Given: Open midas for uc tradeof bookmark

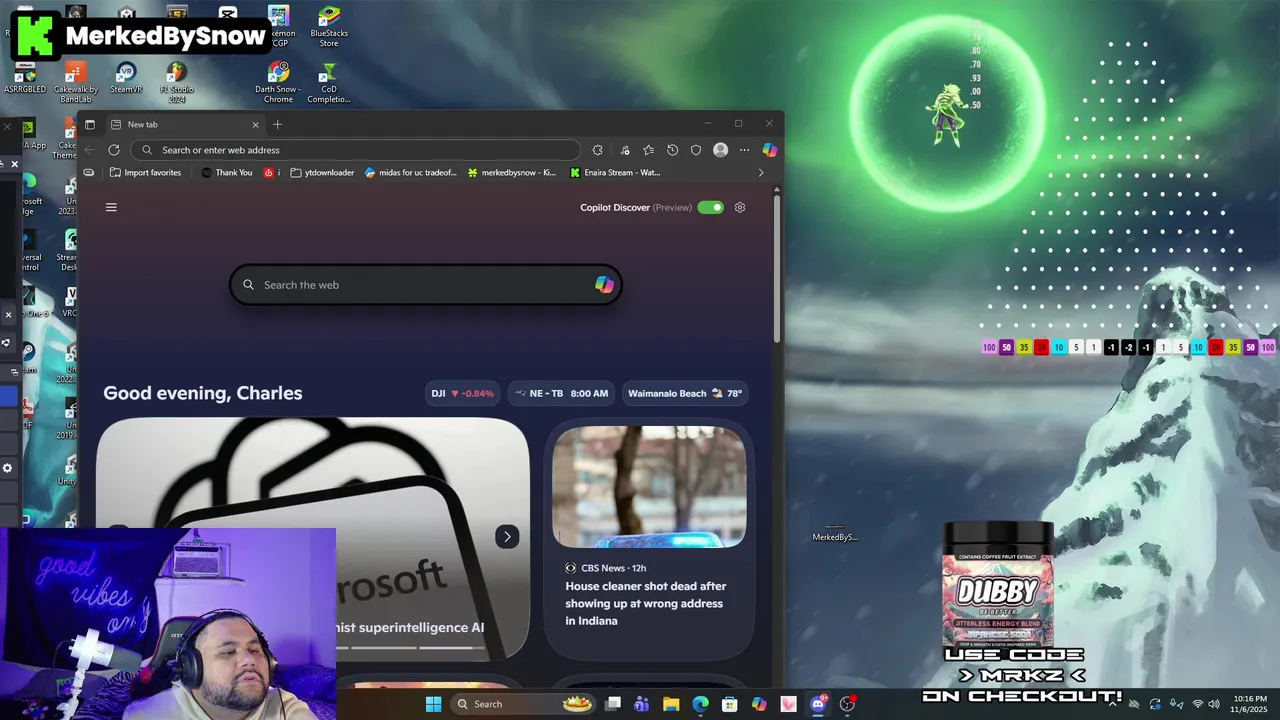Looking at the screenshot, I should pos(411,172).
